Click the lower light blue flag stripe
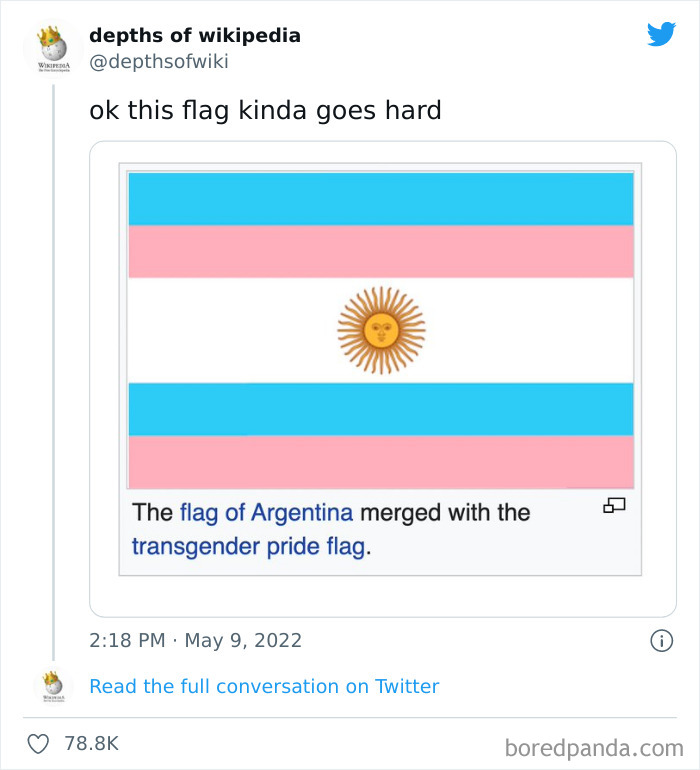The image size is (700, 770). 381,408
